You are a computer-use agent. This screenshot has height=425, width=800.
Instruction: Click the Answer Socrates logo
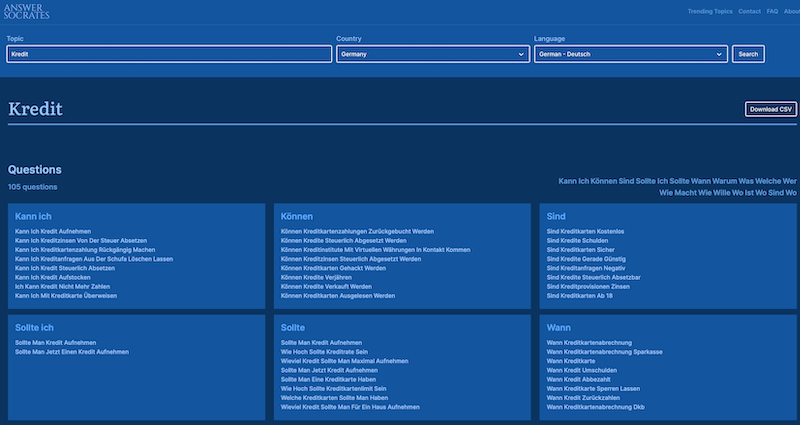31,11
